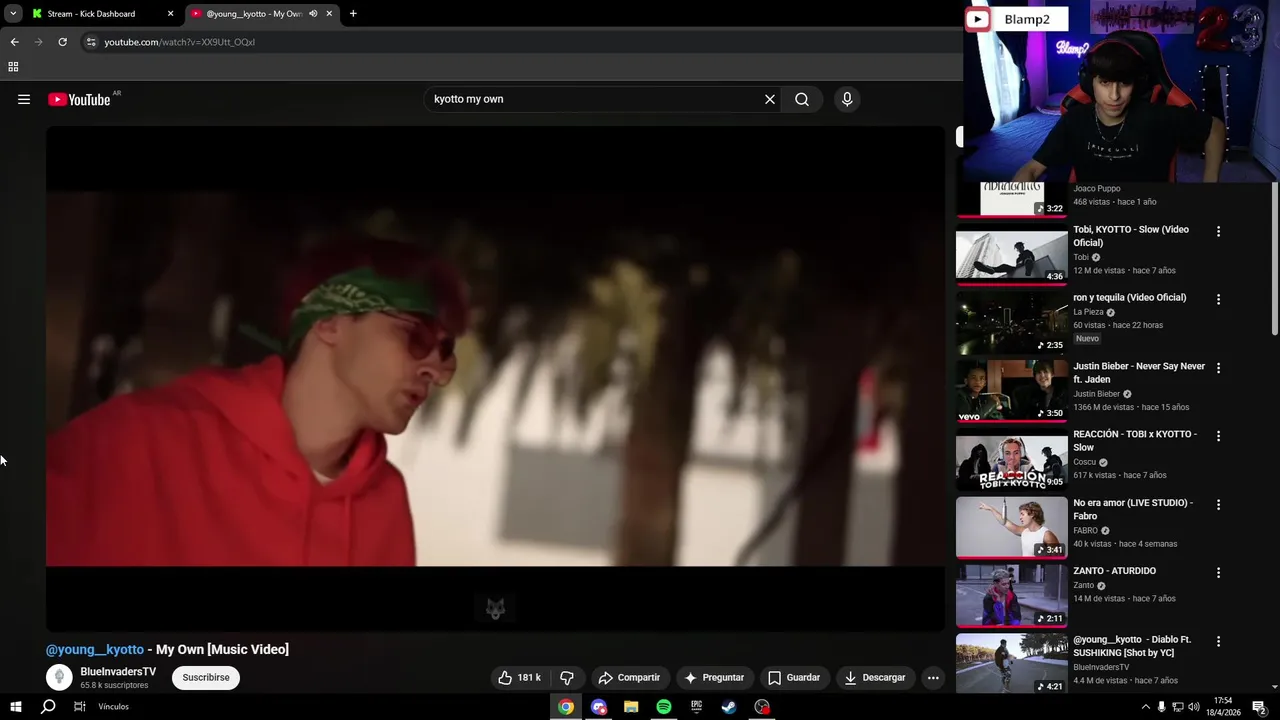The image size is (1280, 720).
Task: Open the Diablo Ft. SUSHIKING title link
Action: pos(1132,646)
